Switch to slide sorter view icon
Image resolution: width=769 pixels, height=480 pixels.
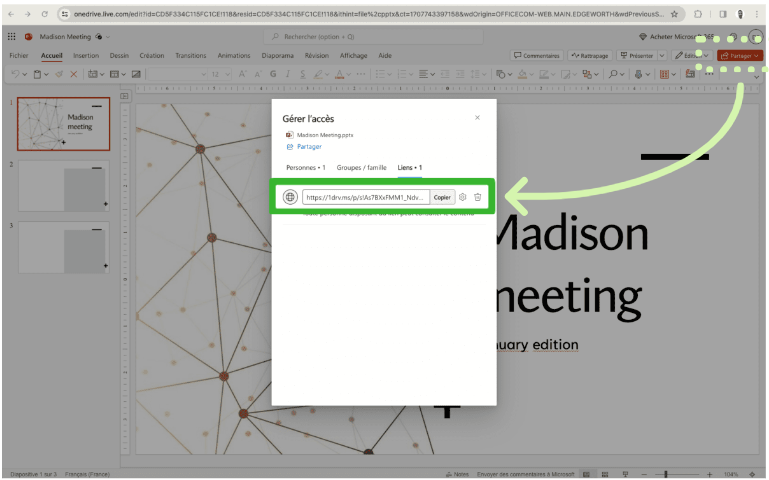[605, 473]
